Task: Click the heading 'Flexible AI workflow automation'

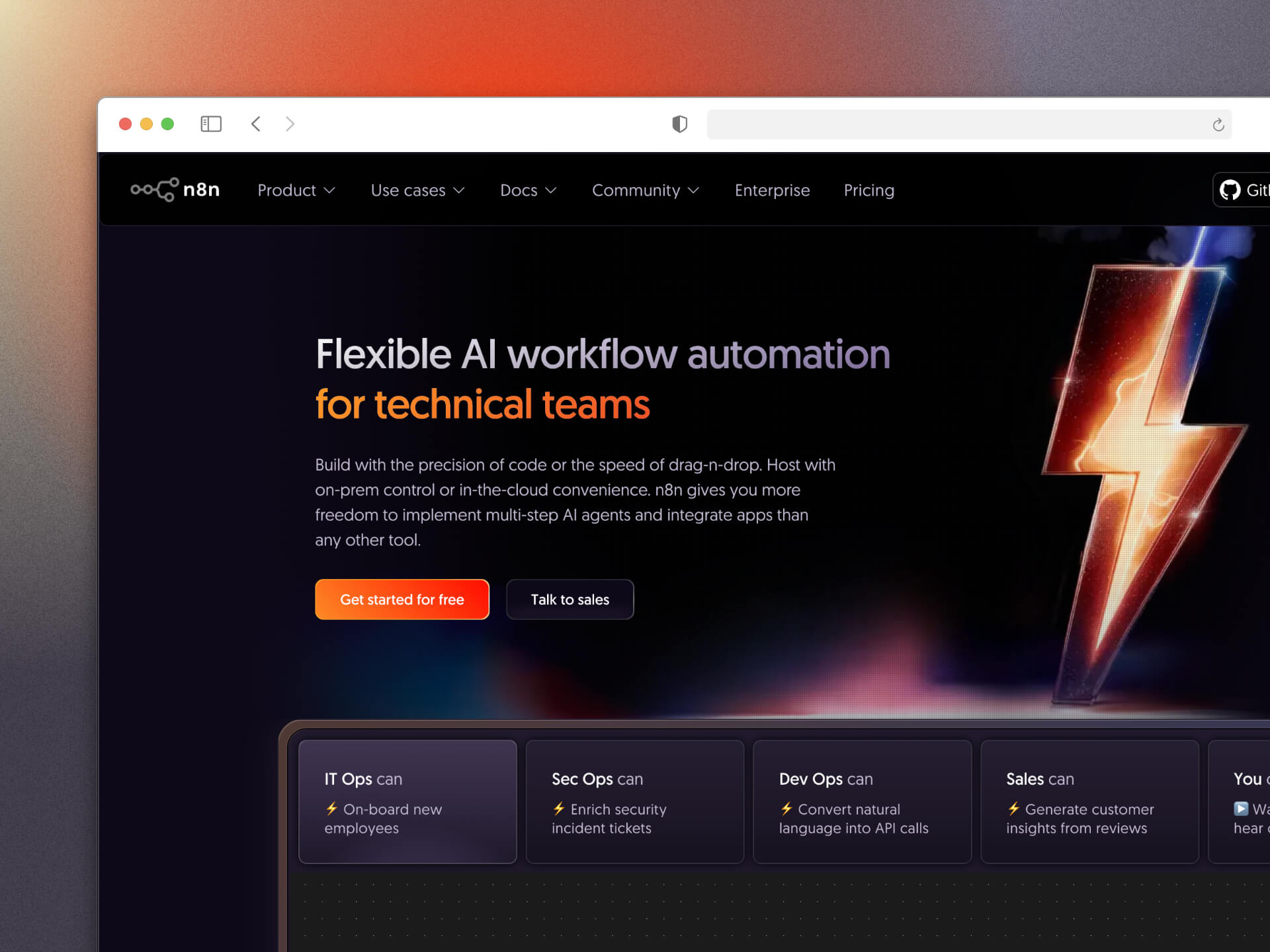Action: click(x=603, y=354)
